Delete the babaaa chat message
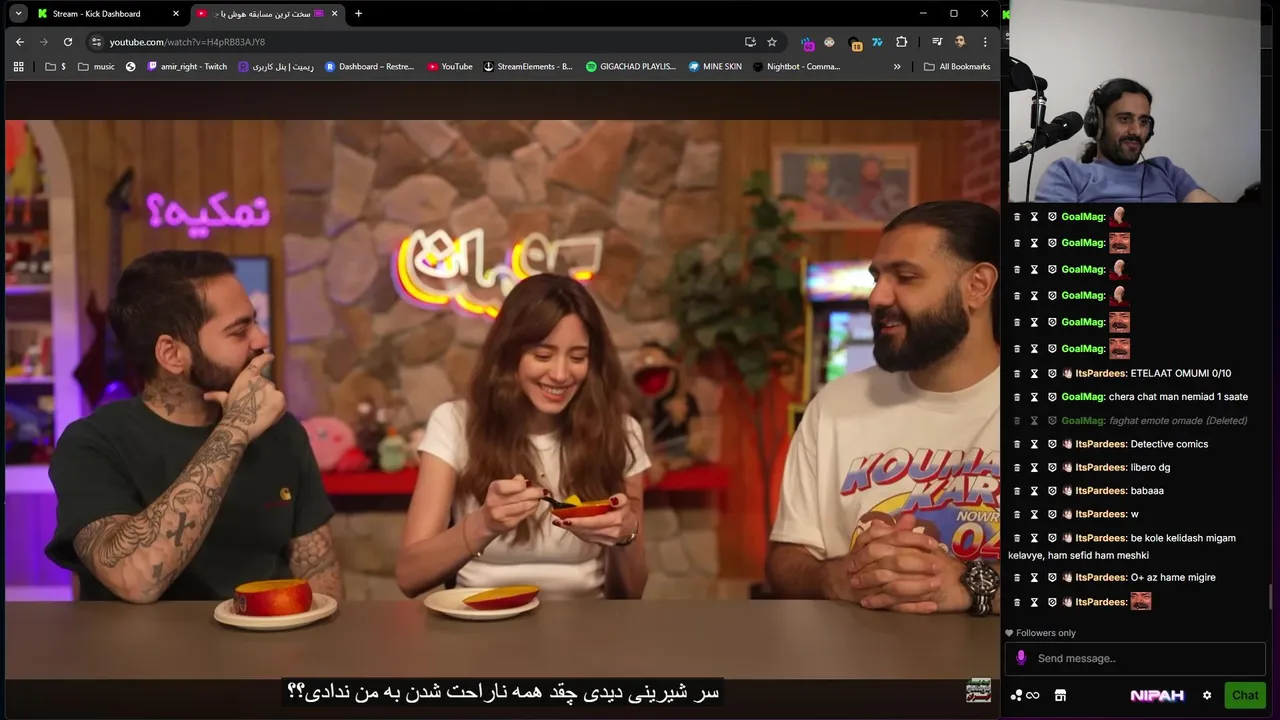This screenshot has width=1280, height=720. tap(1017, 491)
